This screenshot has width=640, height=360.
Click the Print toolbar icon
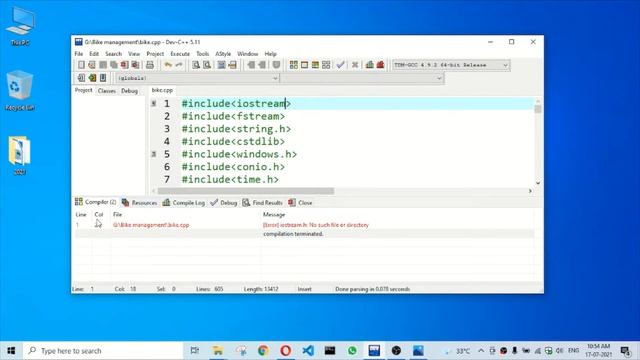(x=150, y=65)
